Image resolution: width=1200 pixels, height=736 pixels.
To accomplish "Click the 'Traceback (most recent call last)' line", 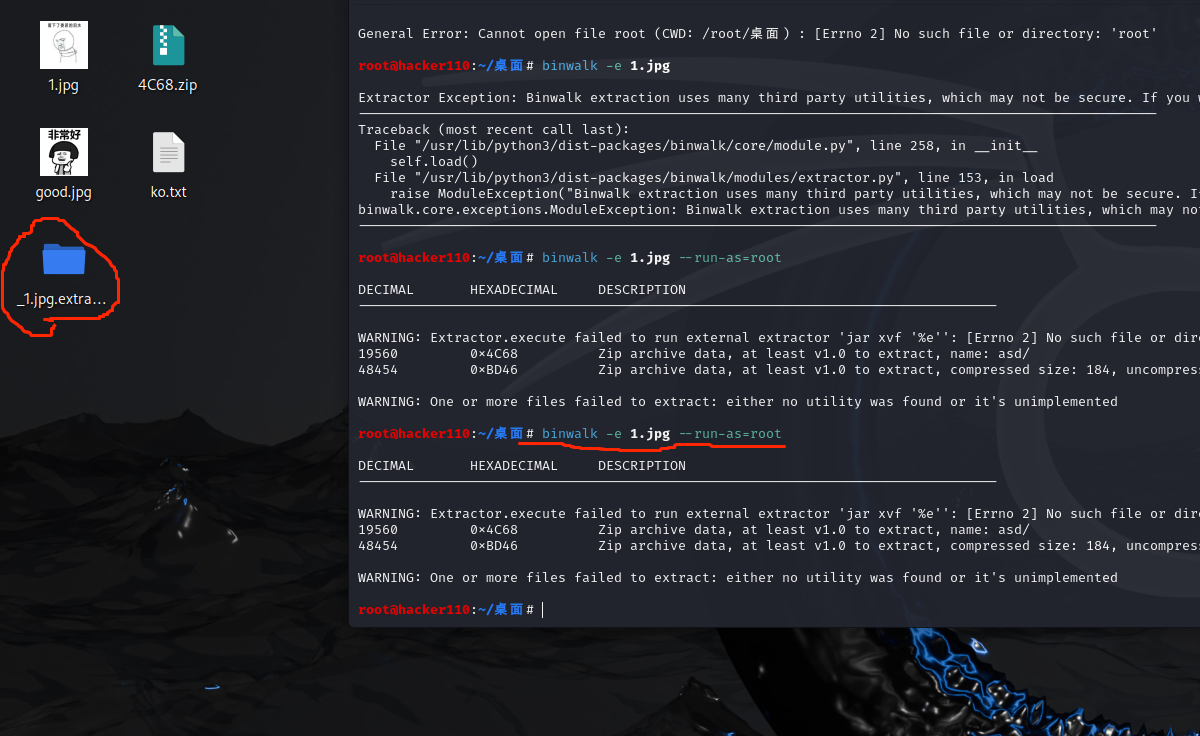I will pyautogui.click(x=494, y=130).
